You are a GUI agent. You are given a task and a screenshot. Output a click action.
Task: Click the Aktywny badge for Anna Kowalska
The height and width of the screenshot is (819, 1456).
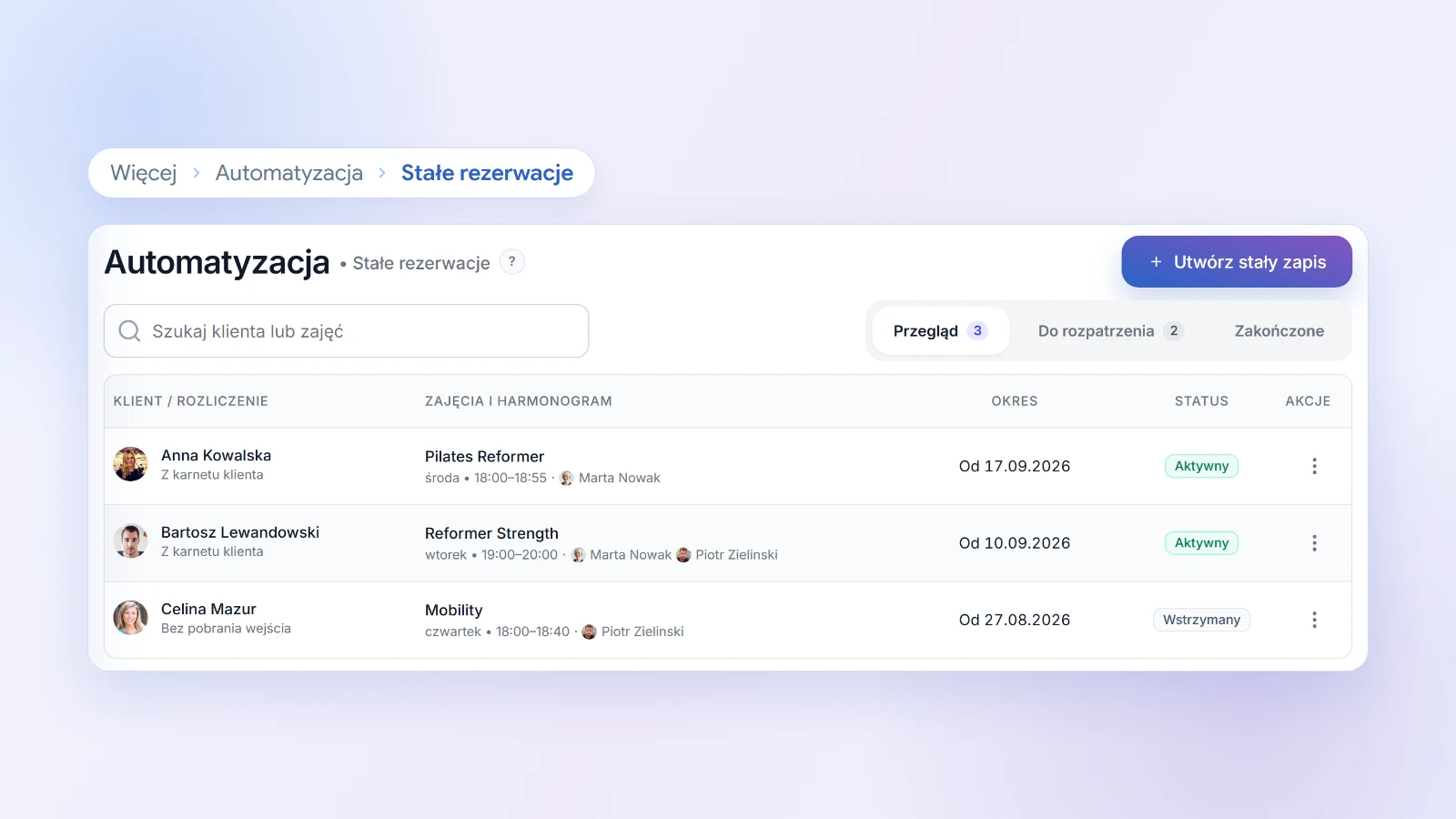point(1201,466)
